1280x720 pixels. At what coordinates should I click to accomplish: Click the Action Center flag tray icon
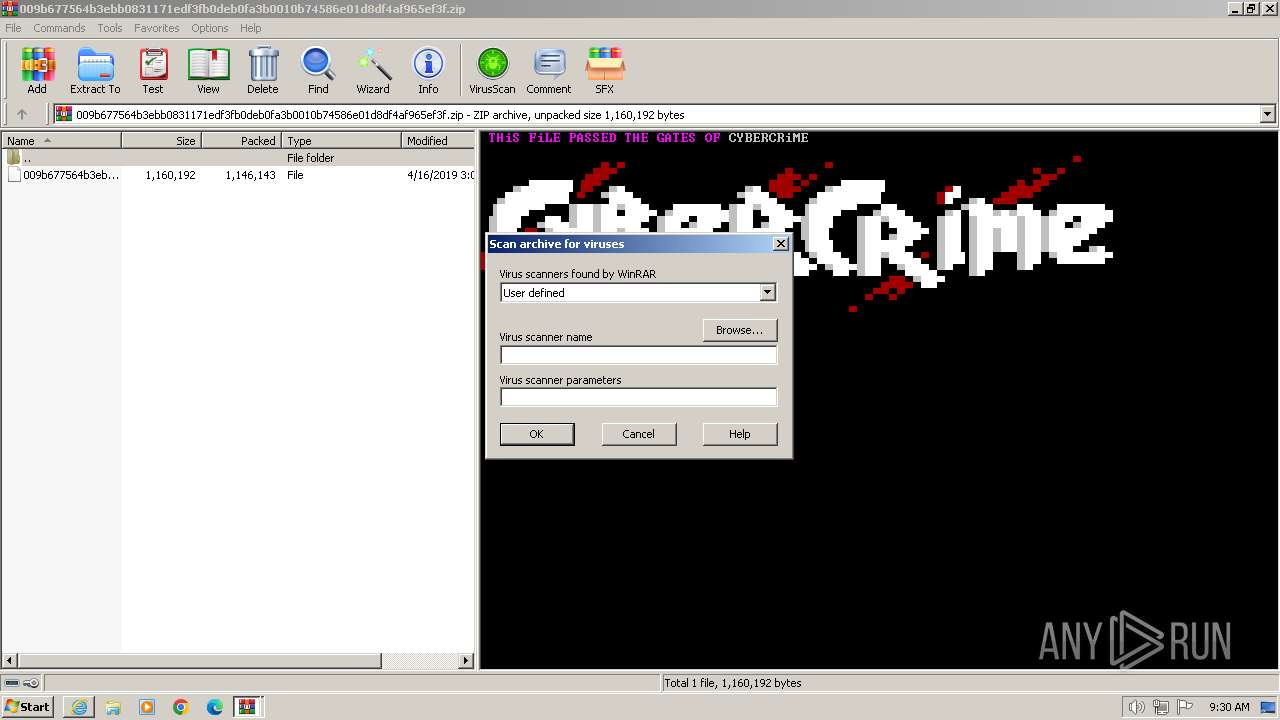1183,707
